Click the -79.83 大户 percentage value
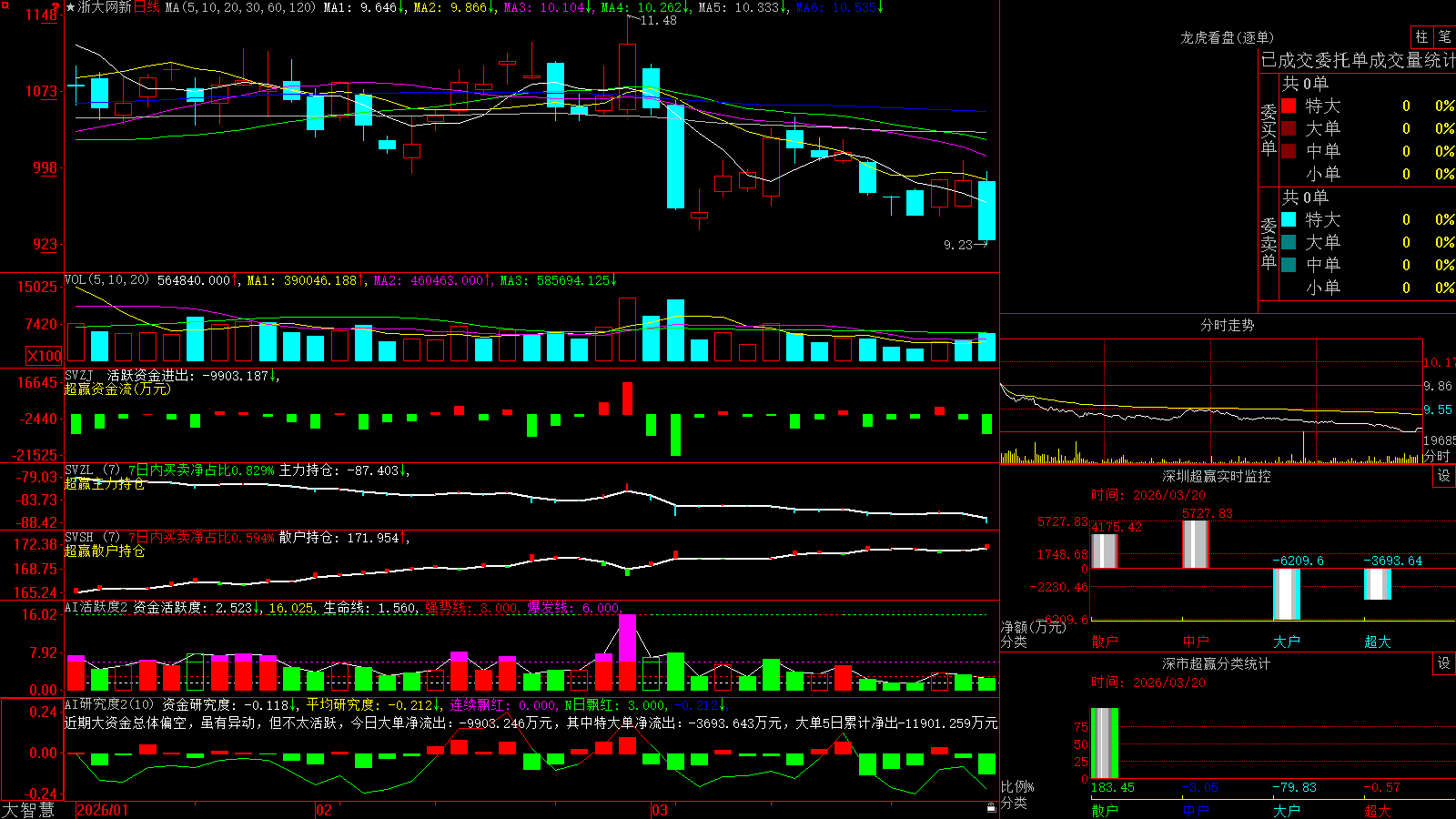The image size is (1456, 819). tap(1294, 787)
